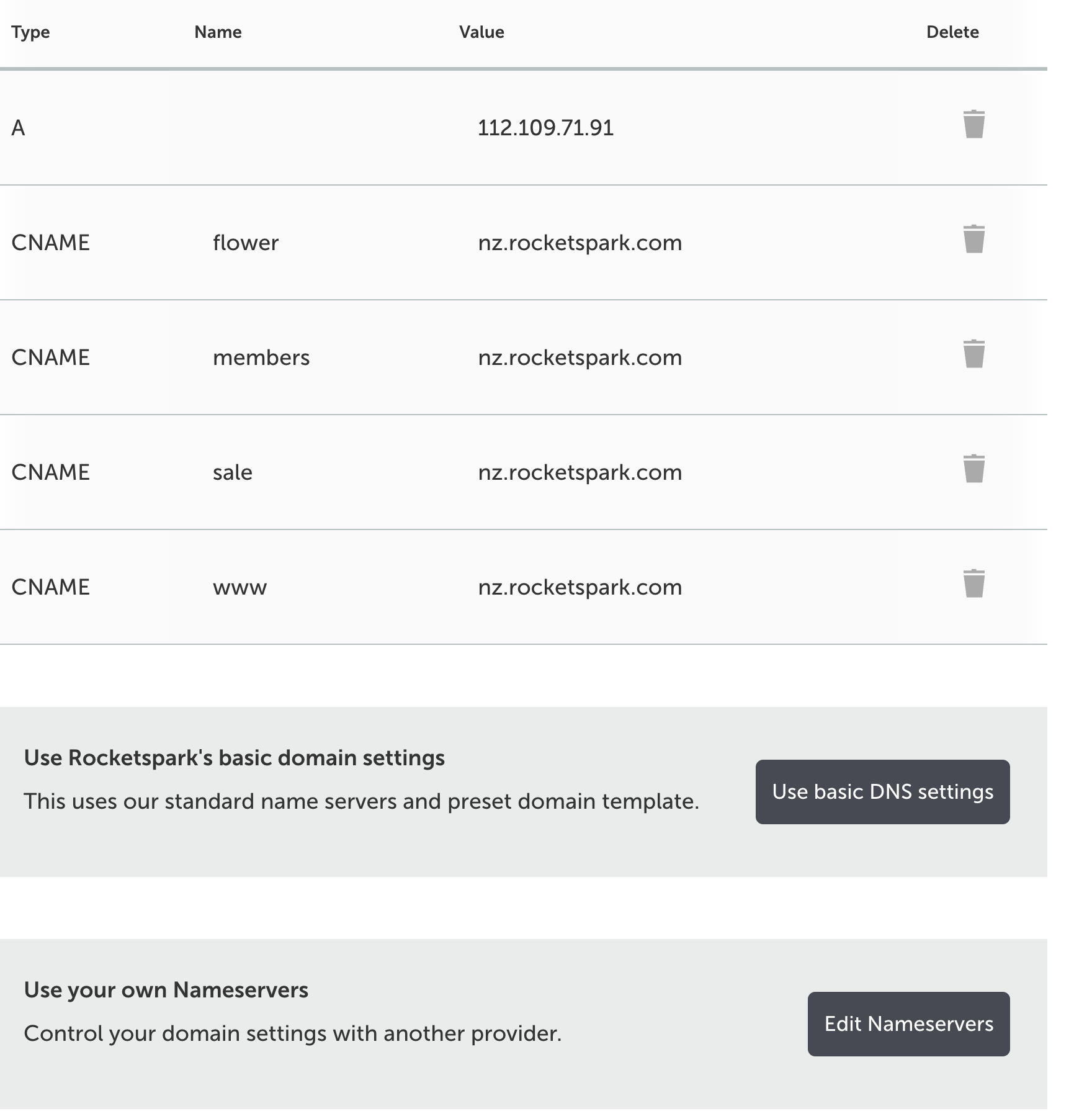Image resolution: width=1092 pixels, height=1111 pixels.
Task: Click Use basic DNS settings button
Action: 882,792
